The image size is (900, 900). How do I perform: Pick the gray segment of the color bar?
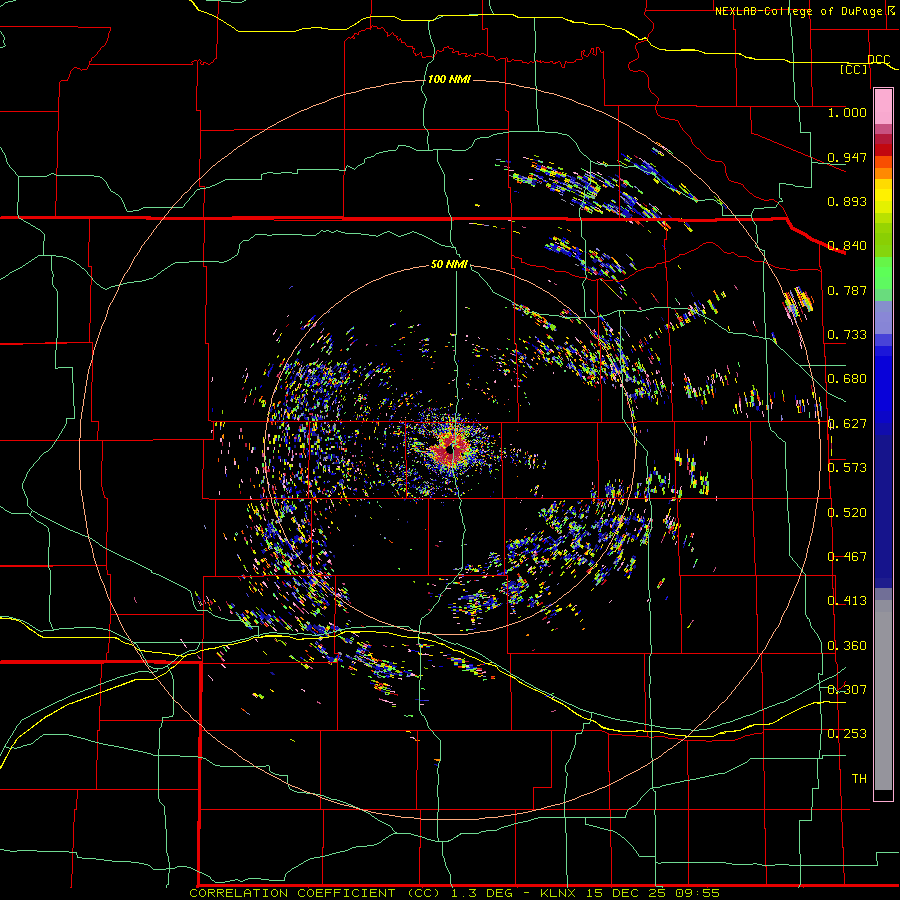(x=883, y=695)
